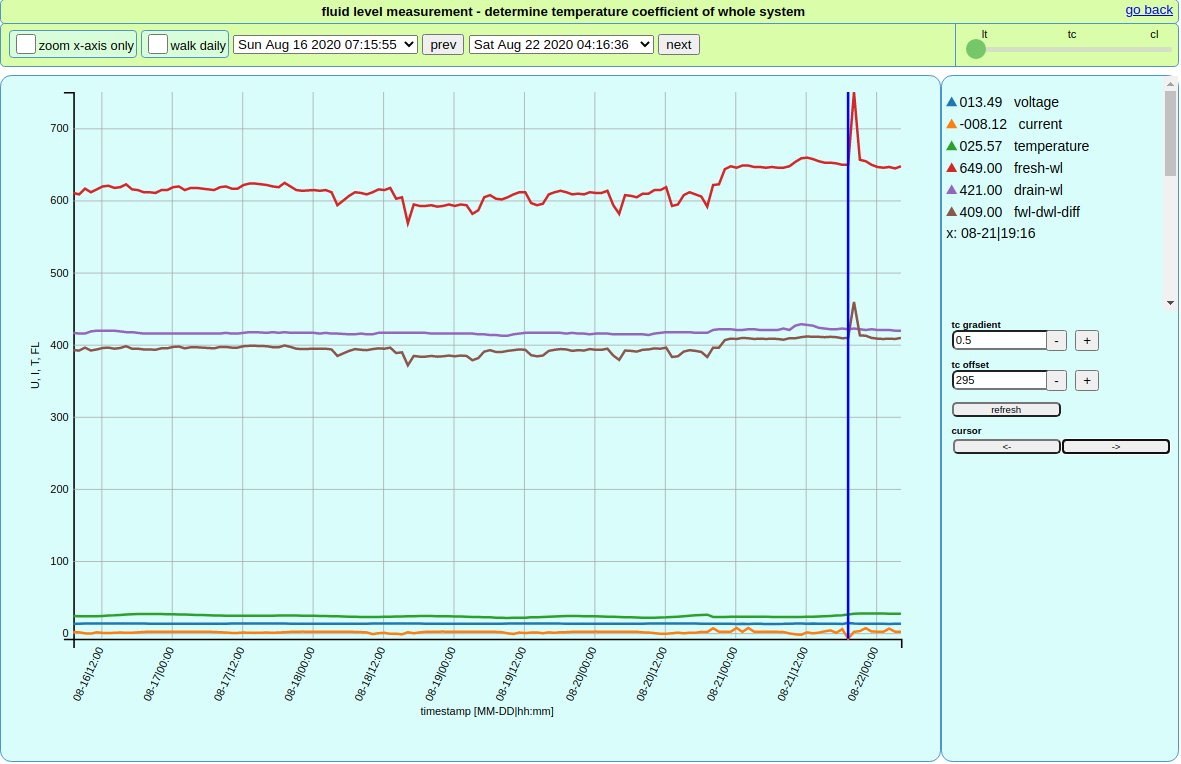Image resolution: width=1181 pixels, height=764 pixels.
Task: Decrease tc offset with minus button
Action: (1056, 380)
